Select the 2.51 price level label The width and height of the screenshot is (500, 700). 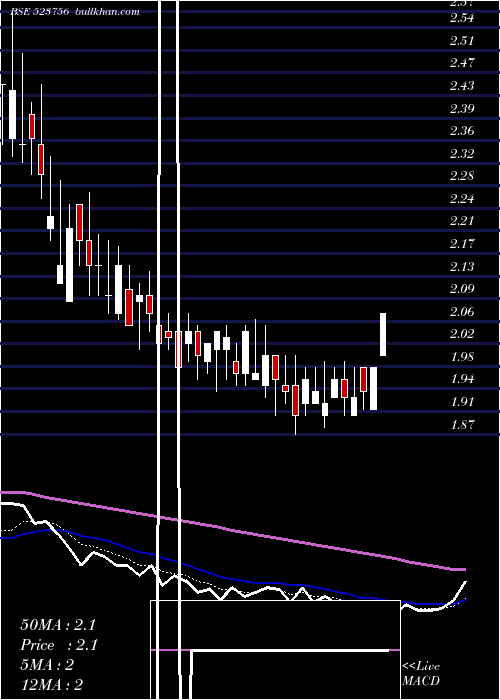point(462,41)
